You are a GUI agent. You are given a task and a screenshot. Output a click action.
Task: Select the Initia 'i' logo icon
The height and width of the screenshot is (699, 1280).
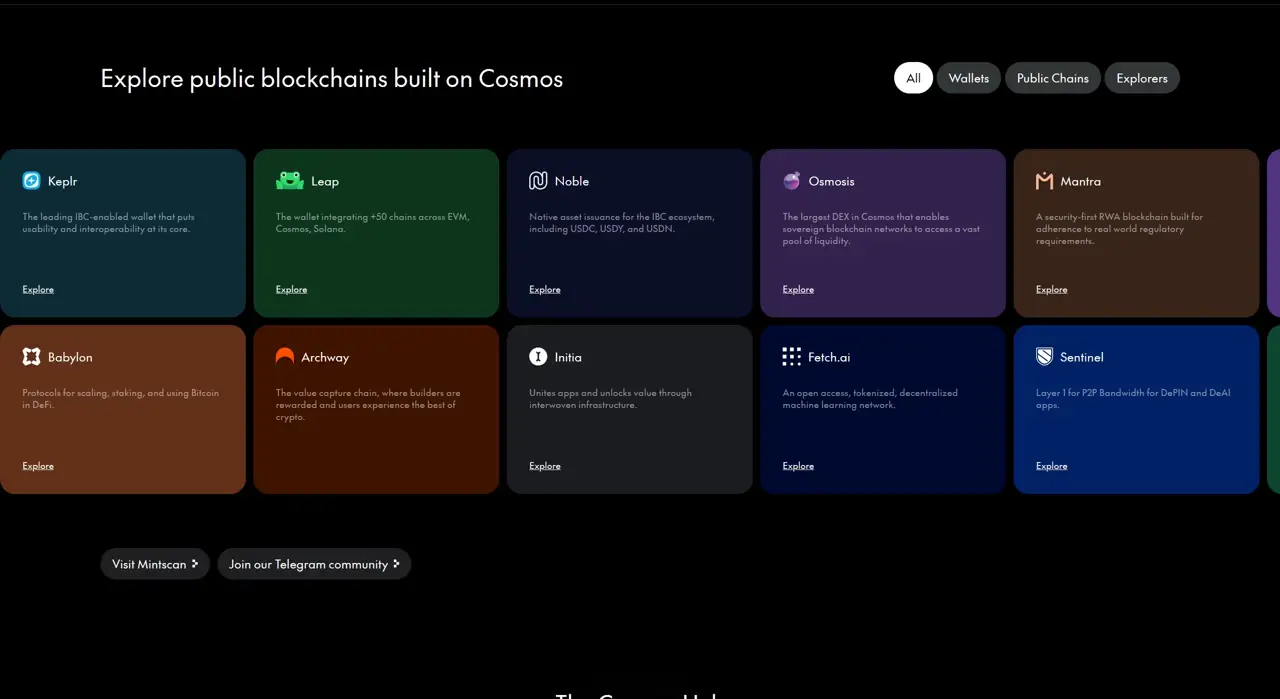click(538, 357)
